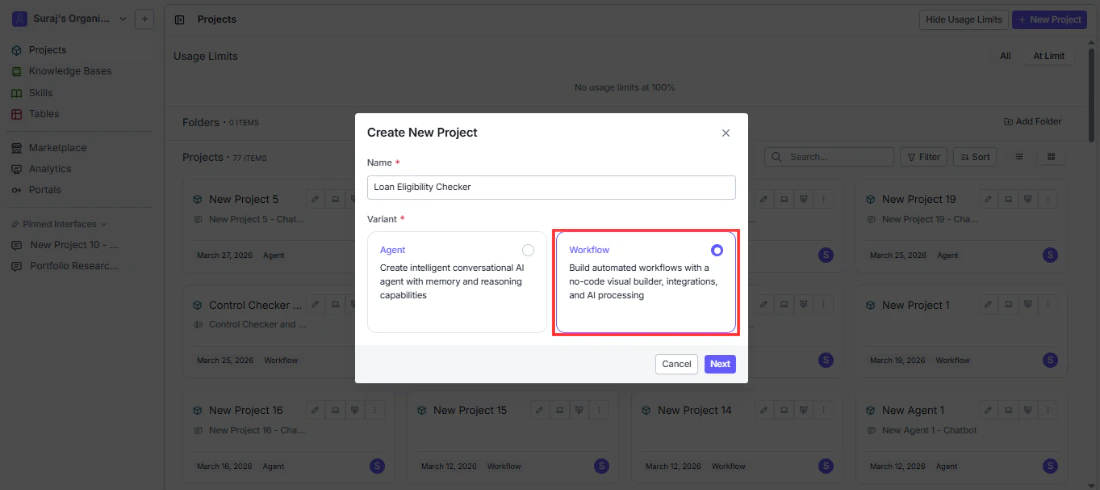Click New Project 14 card title
Screen dimensions: 1100x490
click(x=696, y=410)
